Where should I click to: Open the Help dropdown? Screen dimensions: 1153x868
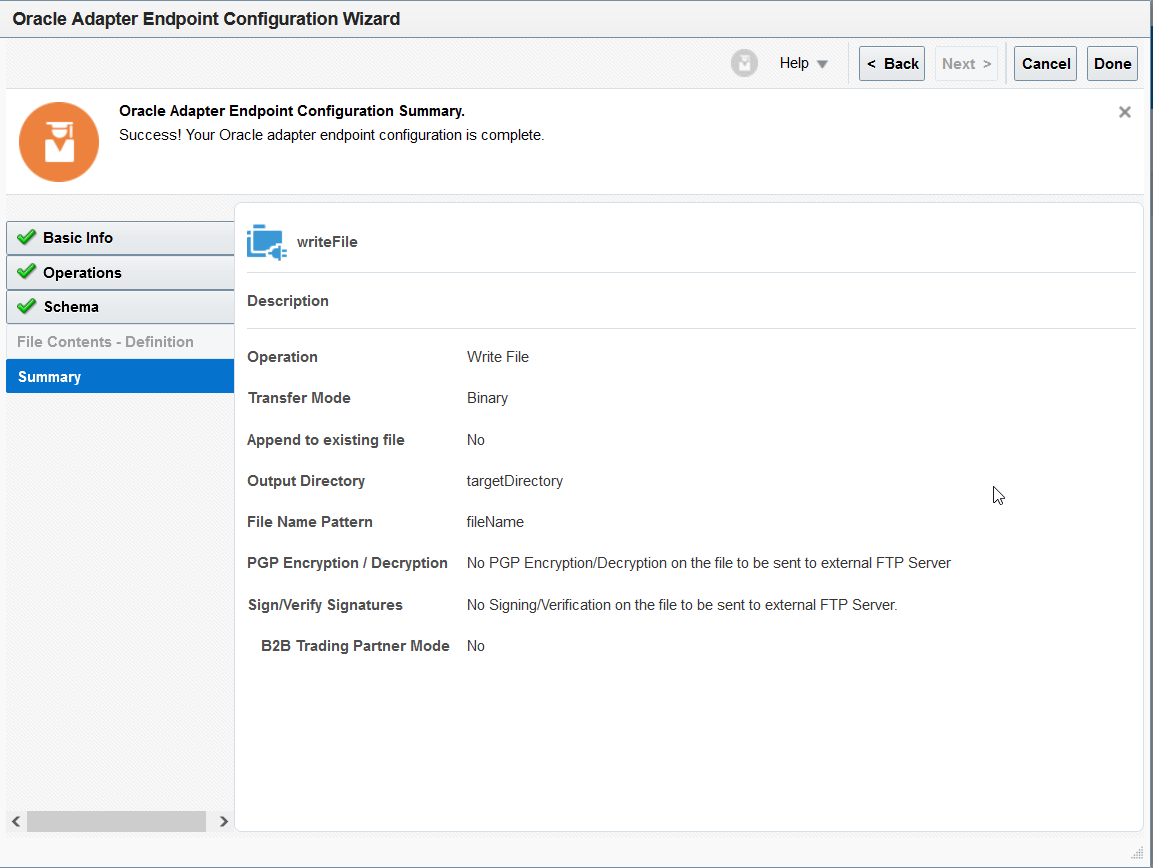pyautogui.click(x=803, y=63)
